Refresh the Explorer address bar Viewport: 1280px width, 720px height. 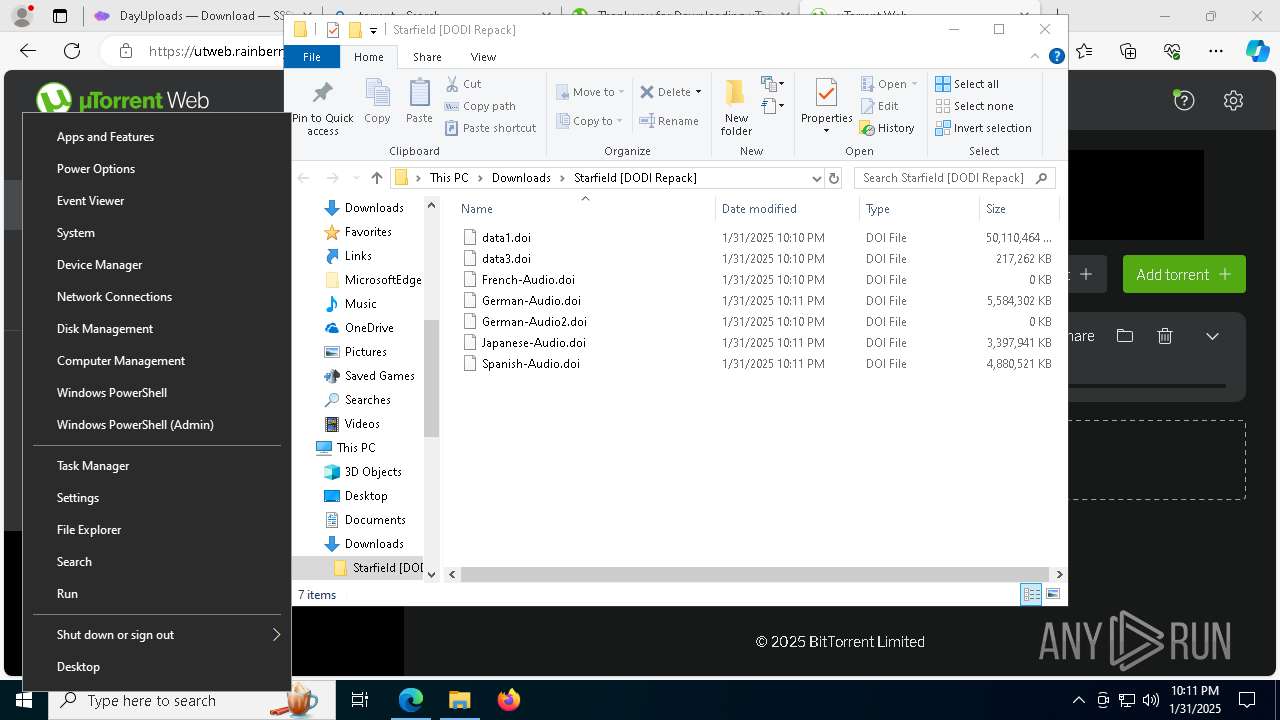(834, 178)
